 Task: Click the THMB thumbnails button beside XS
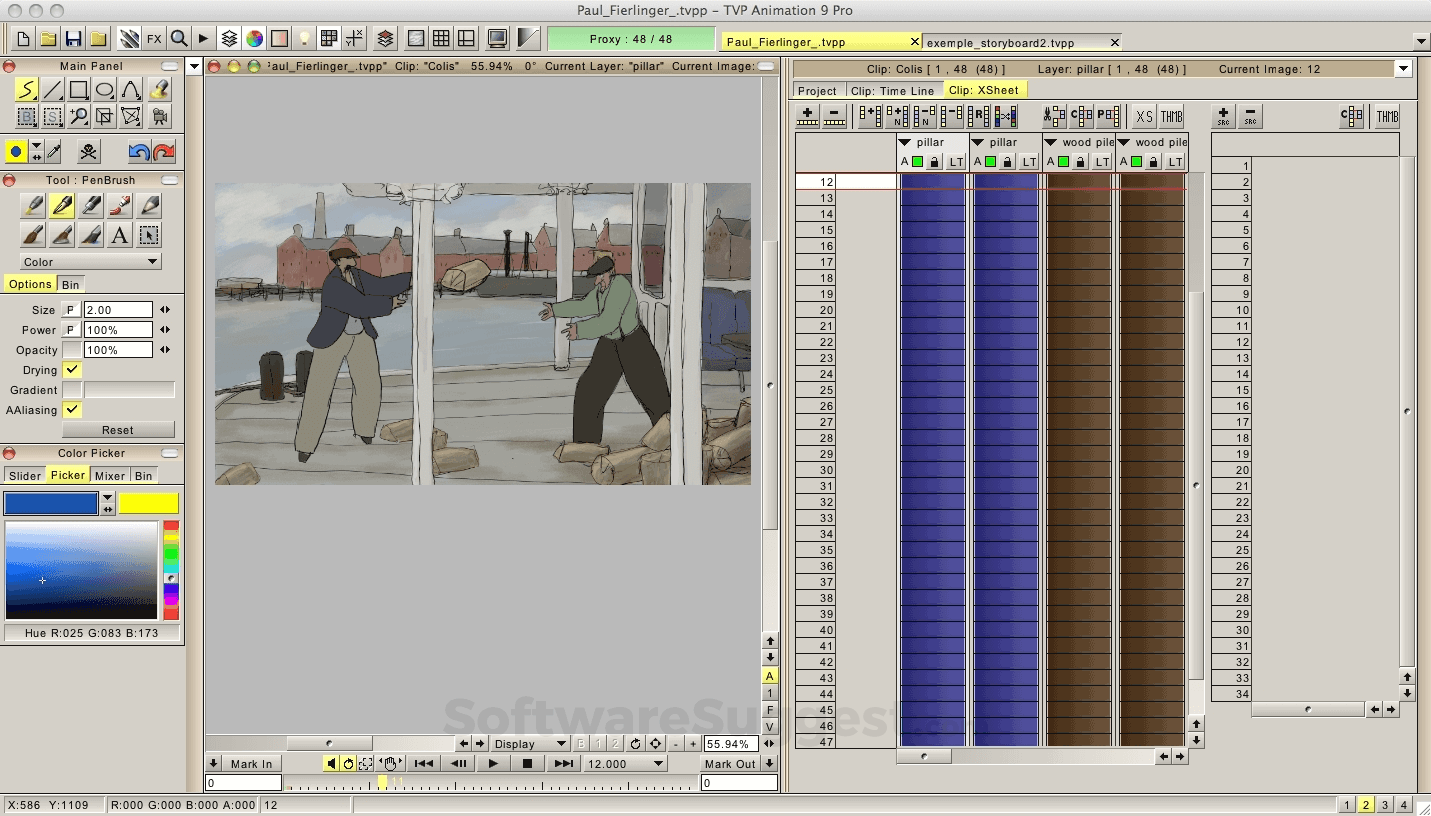coord(1171,117)
